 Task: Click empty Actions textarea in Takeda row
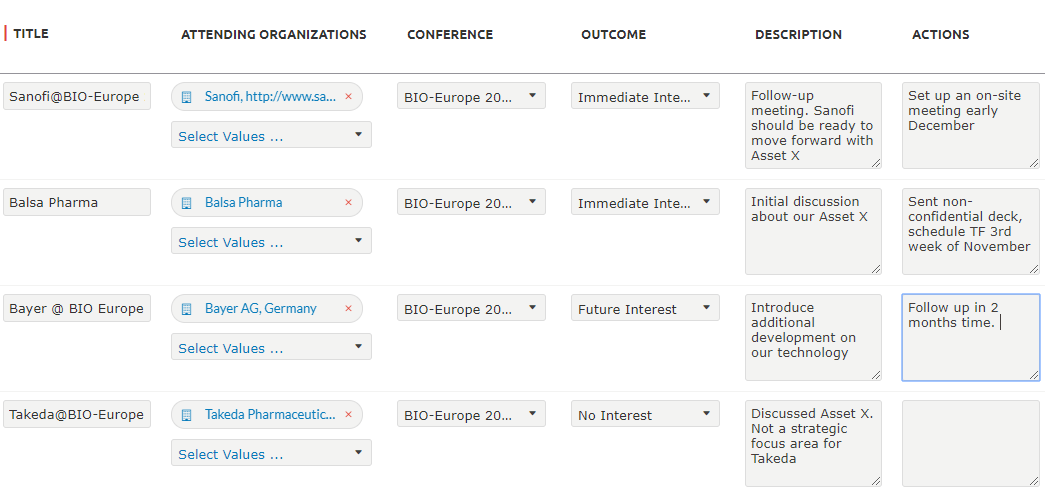[x=970, y=444]
